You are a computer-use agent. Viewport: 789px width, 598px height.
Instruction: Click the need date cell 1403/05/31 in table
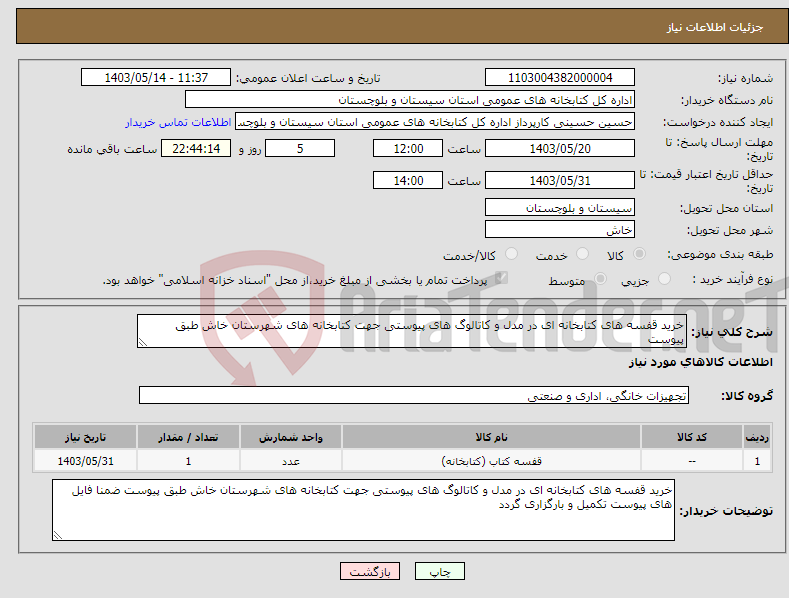click(86, 461)
